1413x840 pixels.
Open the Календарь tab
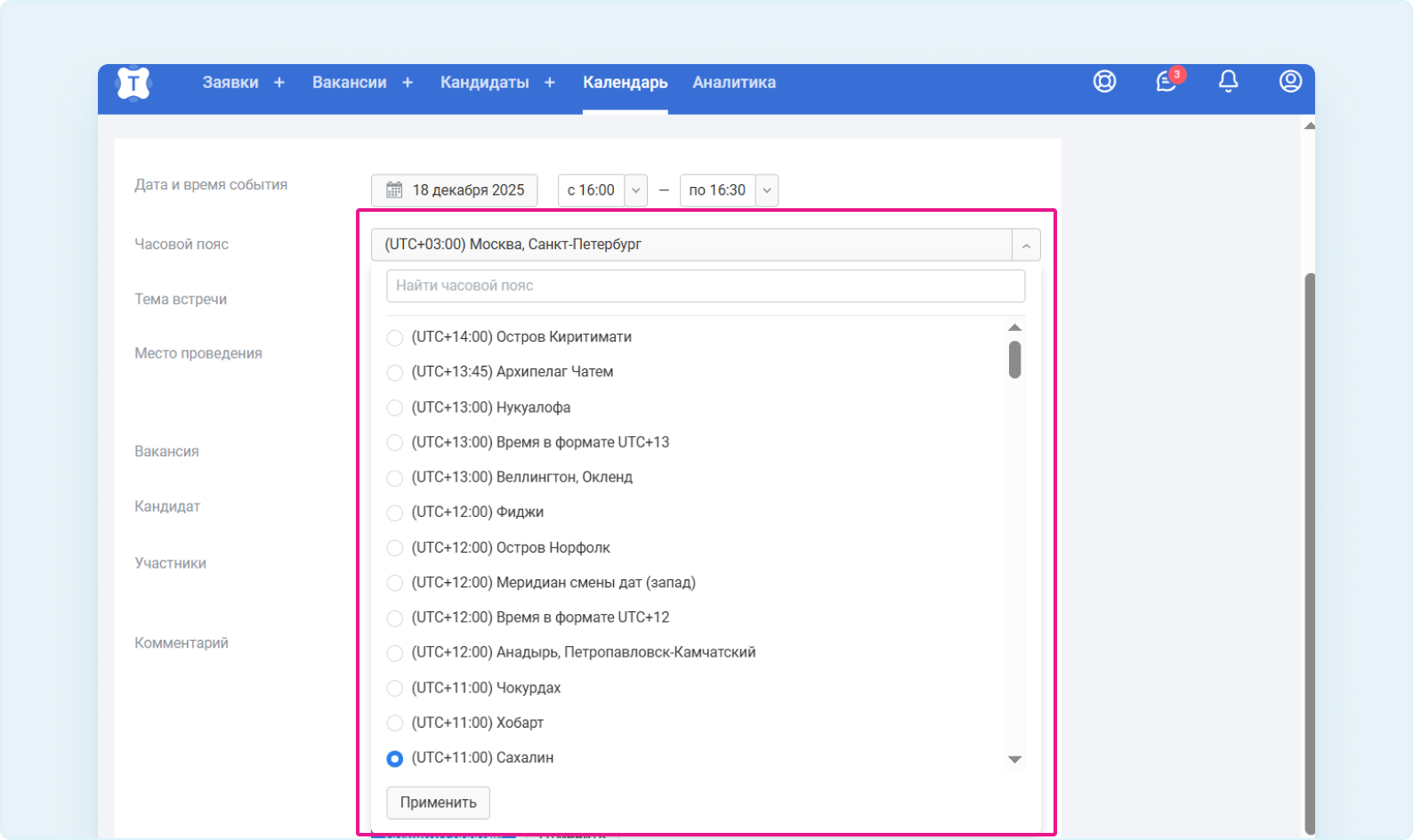tap(625, 83)
